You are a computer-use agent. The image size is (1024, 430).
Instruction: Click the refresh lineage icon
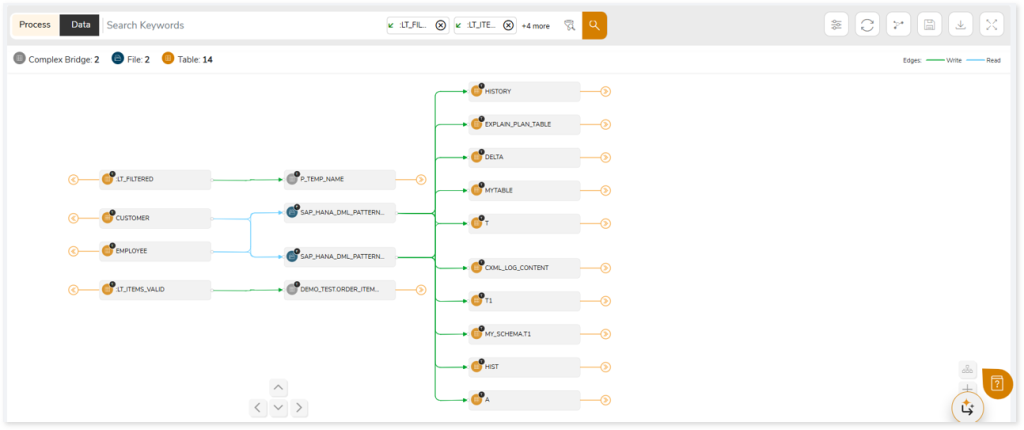tap(868, 25)
